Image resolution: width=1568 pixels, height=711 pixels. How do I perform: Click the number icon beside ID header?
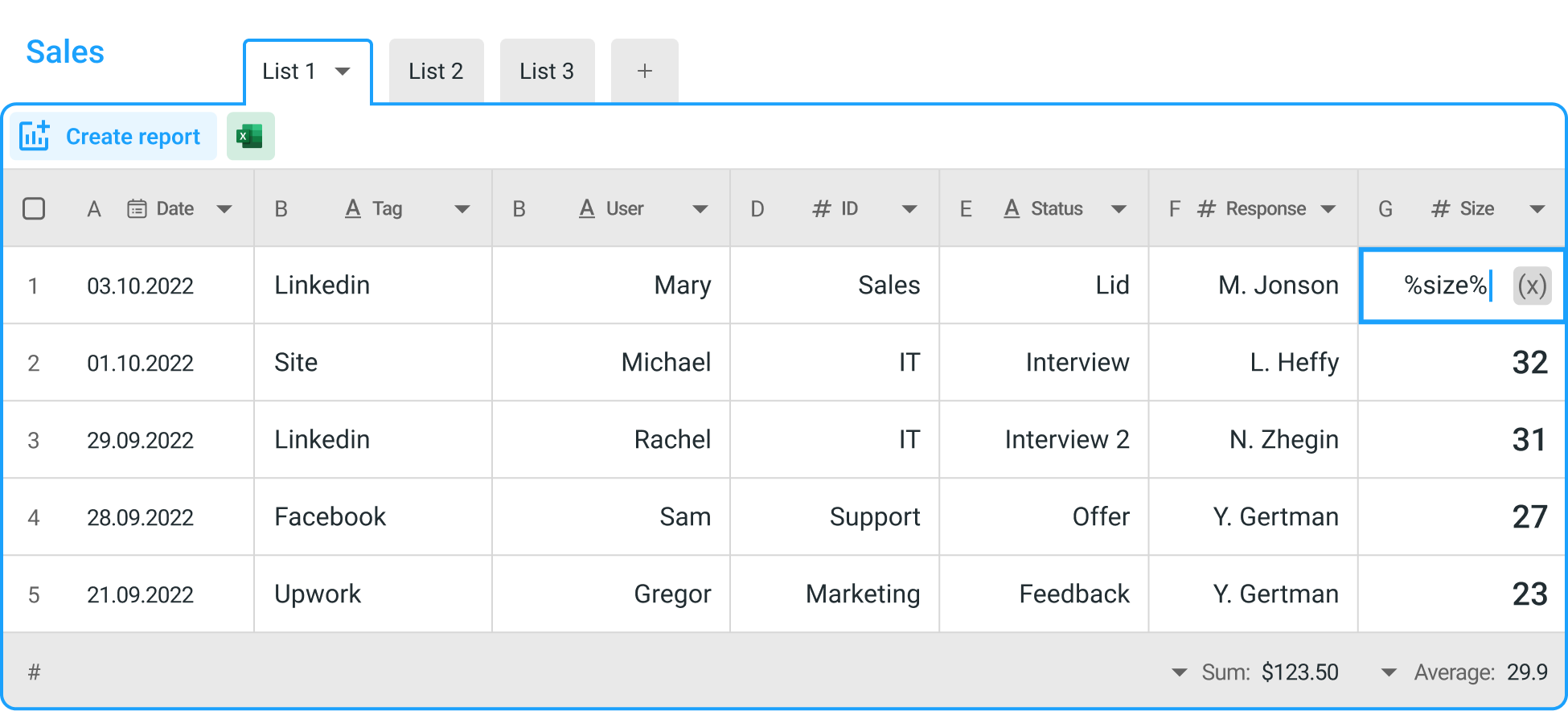point(821,209)
